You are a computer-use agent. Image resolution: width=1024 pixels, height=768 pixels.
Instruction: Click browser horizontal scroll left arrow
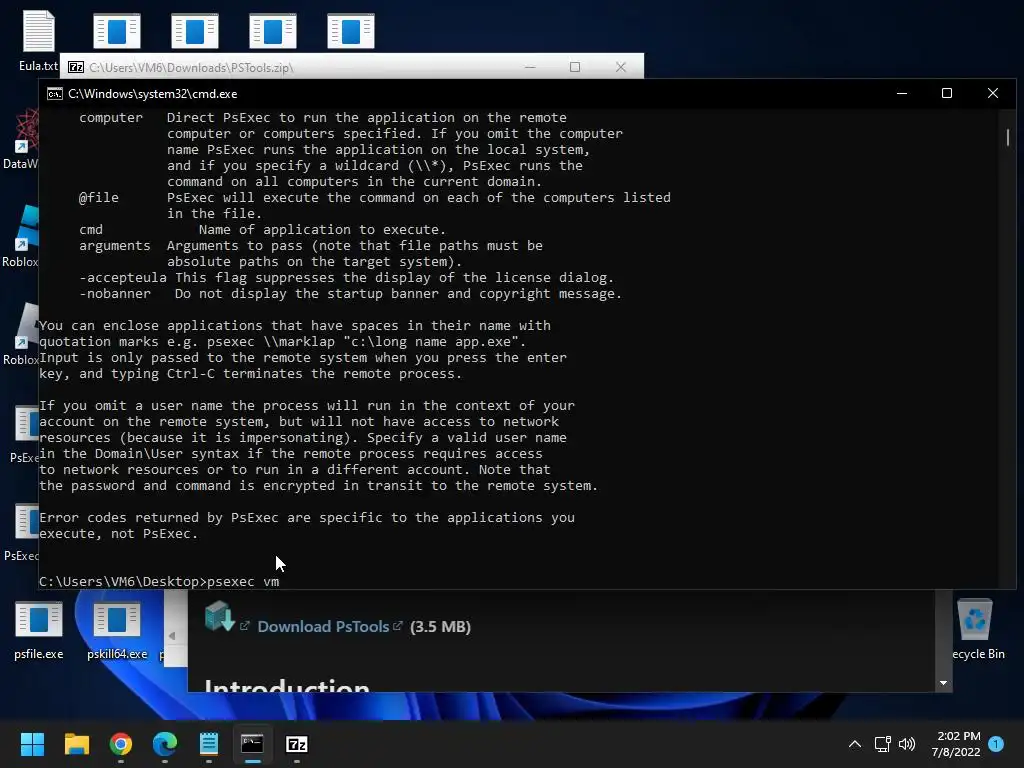[x=172, y=635]
